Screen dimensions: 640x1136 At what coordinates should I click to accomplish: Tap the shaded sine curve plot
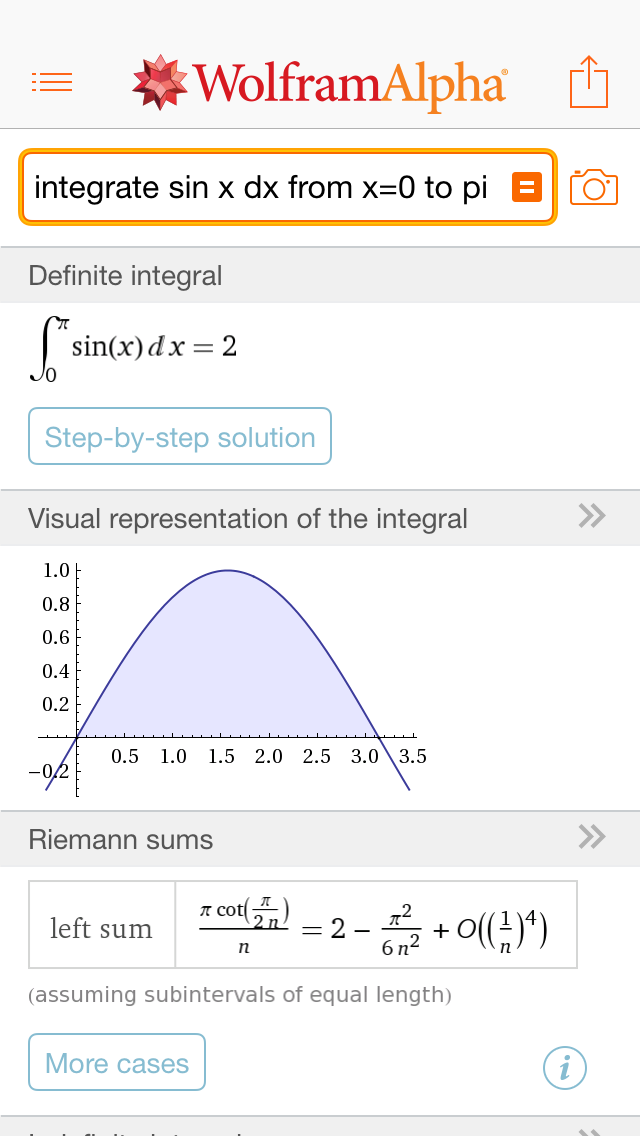(x=228, y=681)
